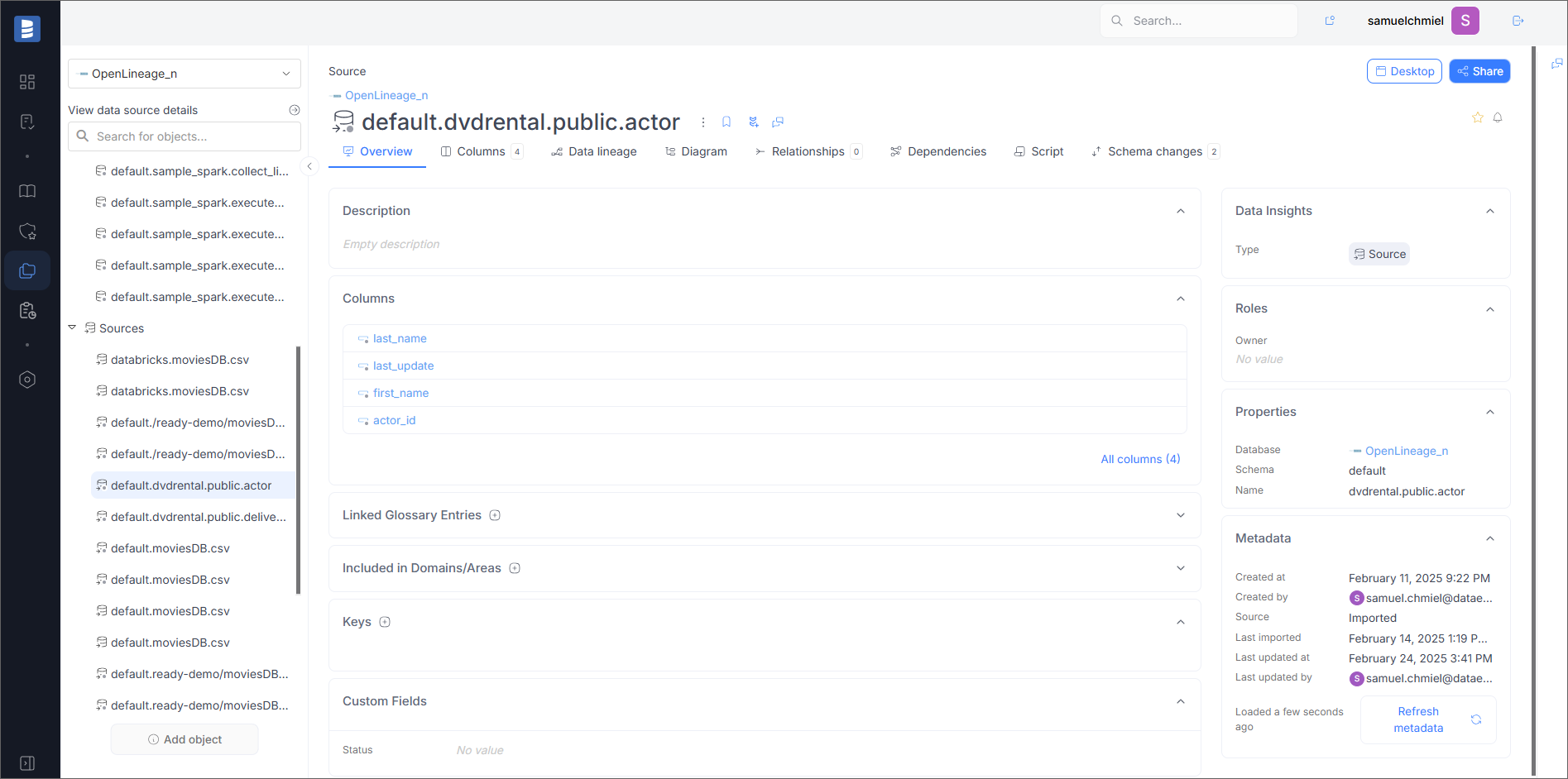Click the external link icon beside search
Screen dimensions: 1568x779
pyautogui.click(x=1330, y=21)
